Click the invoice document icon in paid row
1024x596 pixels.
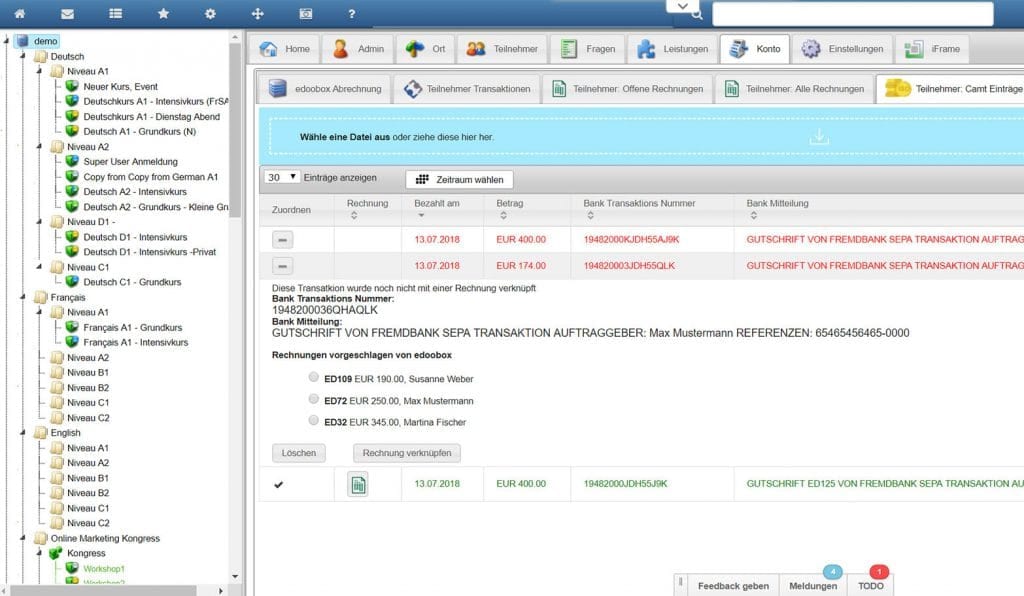pos(357,484)
